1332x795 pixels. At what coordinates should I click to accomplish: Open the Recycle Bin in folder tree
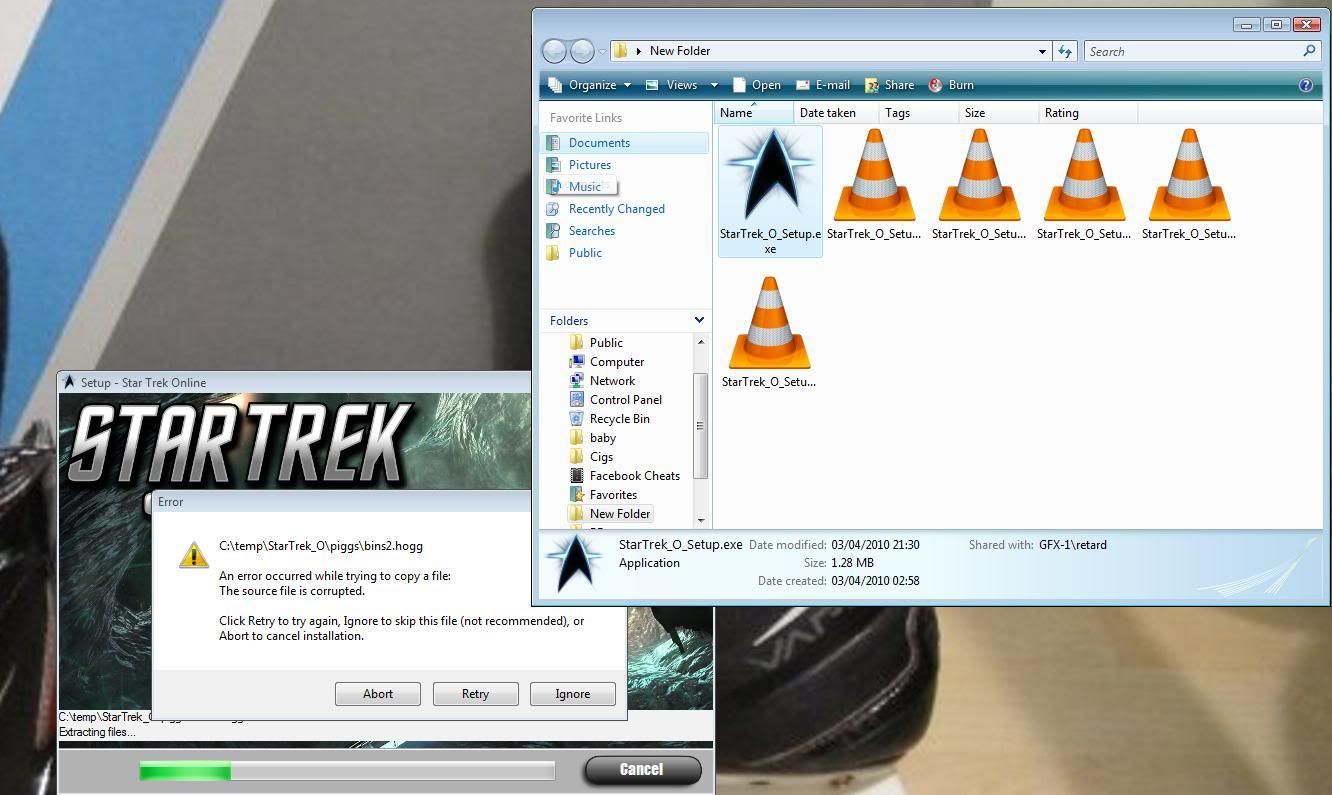(x=619, y=419)
